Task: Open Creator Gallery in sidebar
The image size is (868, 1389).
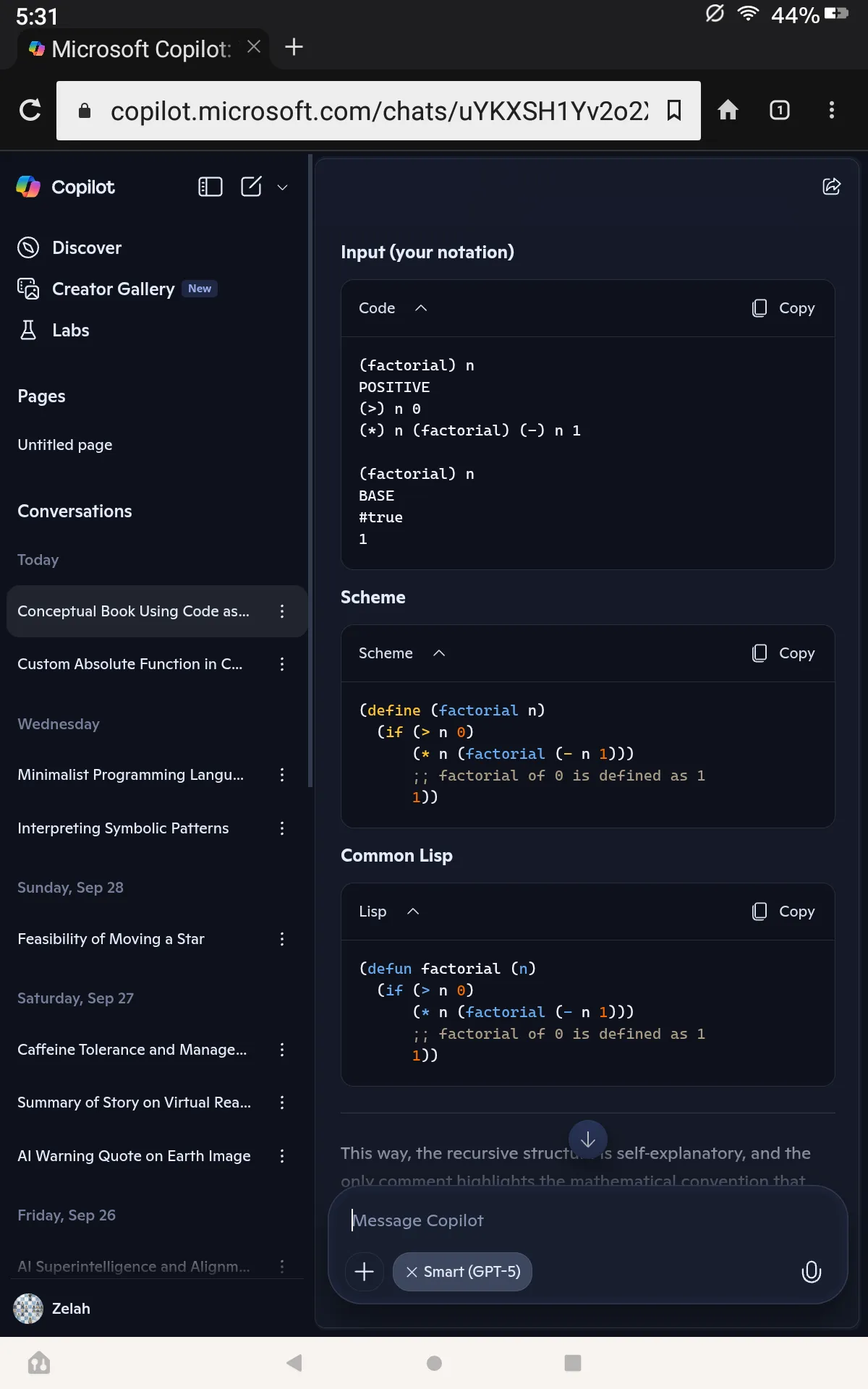Action: (x=113, y=289)
